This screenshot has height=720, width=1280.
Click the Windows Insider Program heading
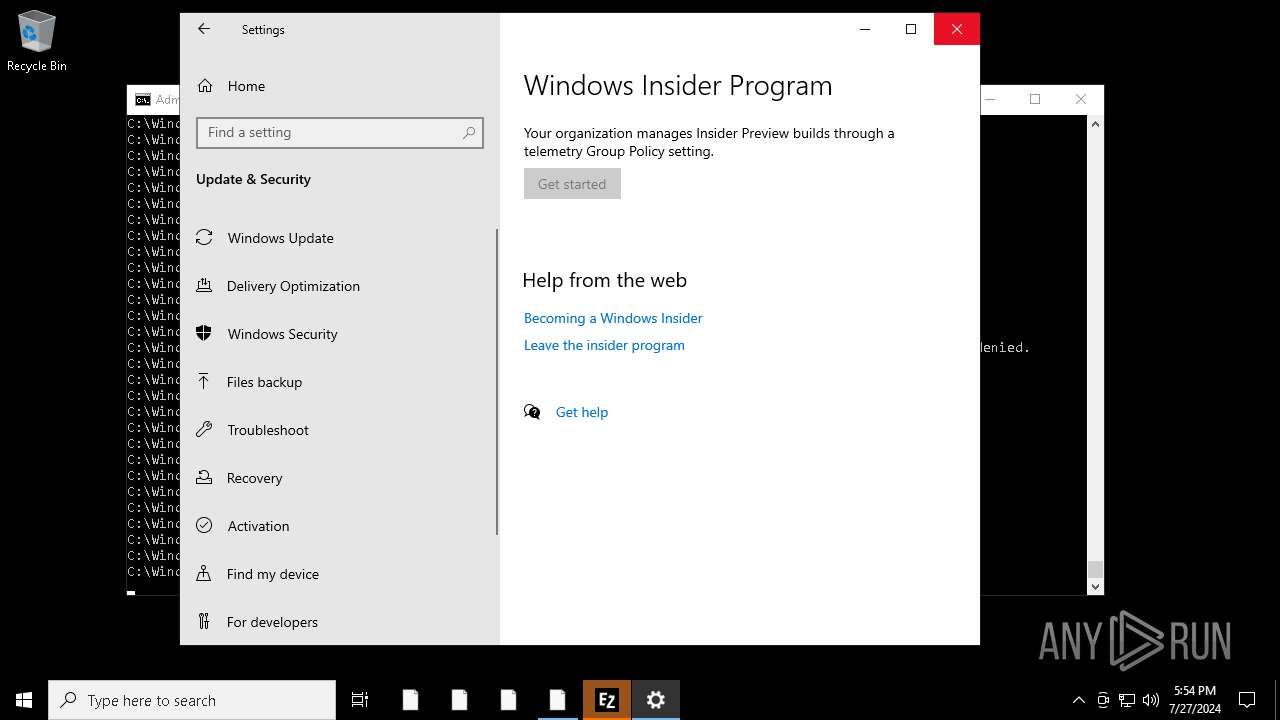[x=678, y=86]
